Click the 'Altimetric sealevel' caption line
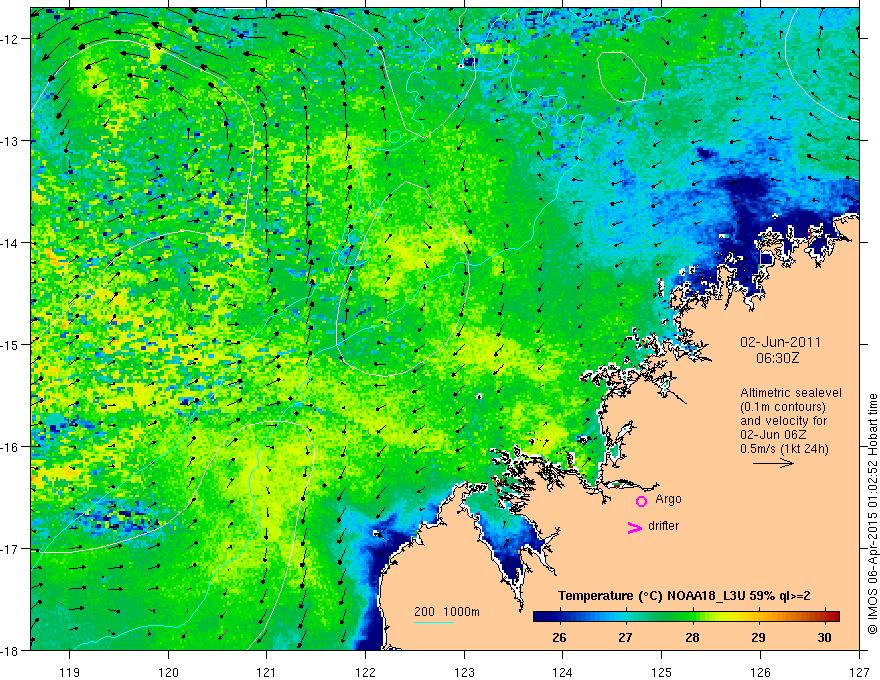 (790, 393)
